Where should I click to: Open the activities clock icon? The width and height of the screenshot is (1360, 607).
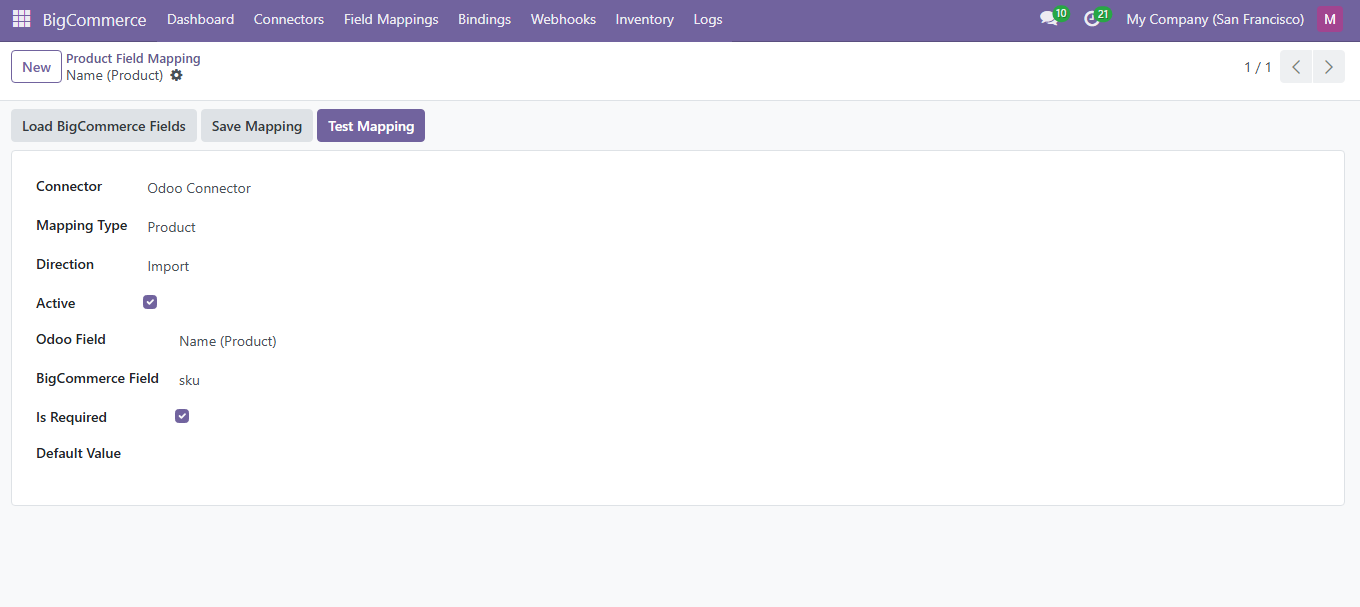pos(1092,19)
